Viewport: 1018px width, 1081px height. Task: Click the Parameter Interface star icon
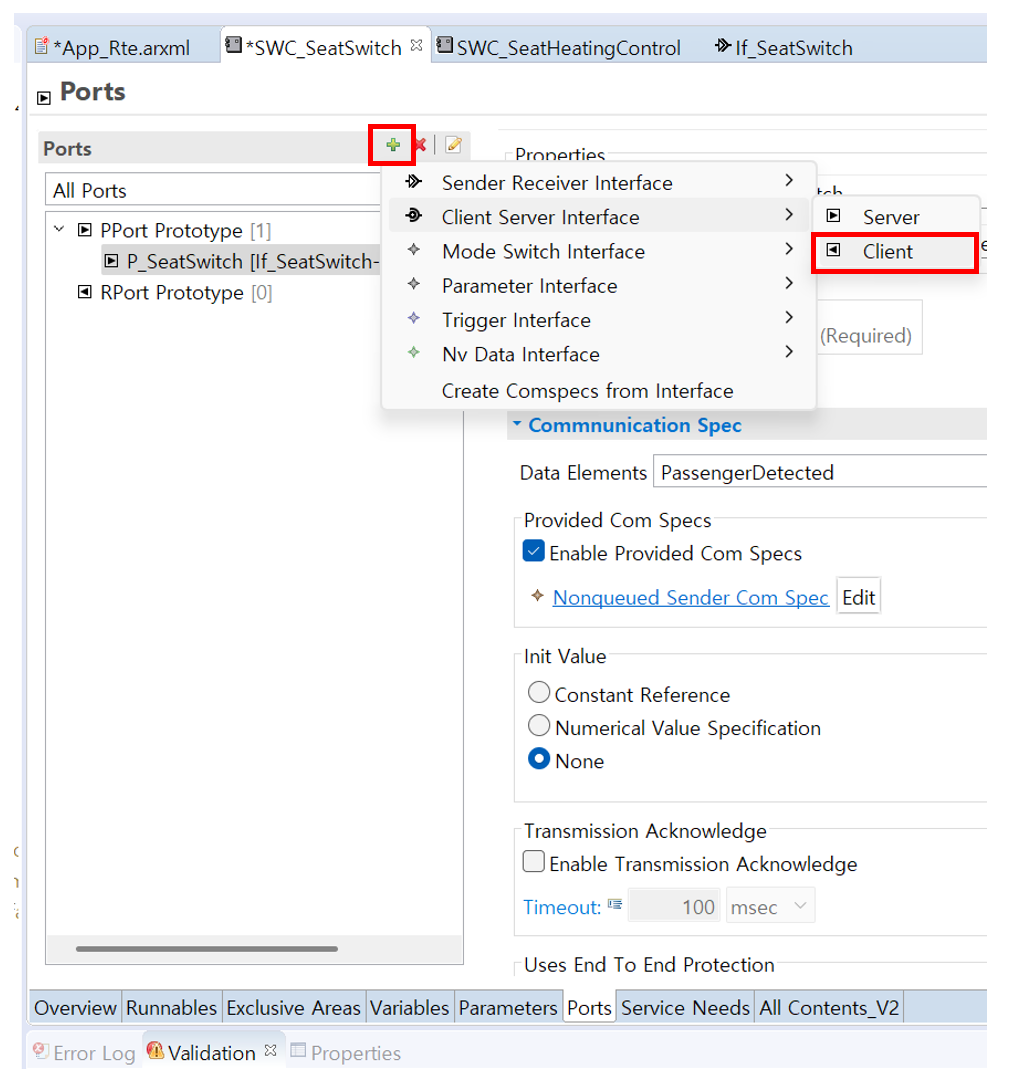point(414,283)
